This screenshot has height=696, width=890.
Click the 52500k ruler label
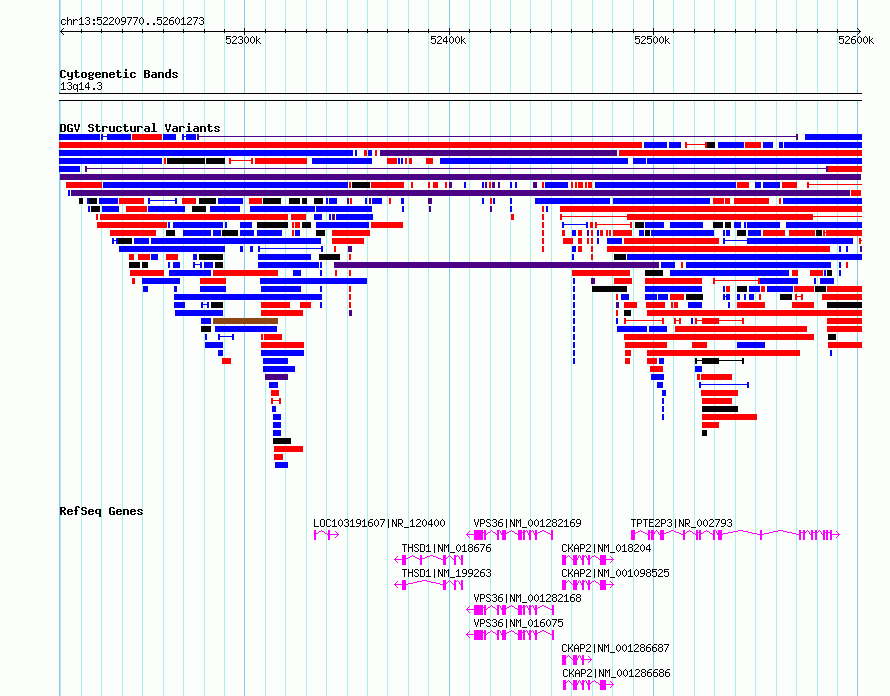652,40
